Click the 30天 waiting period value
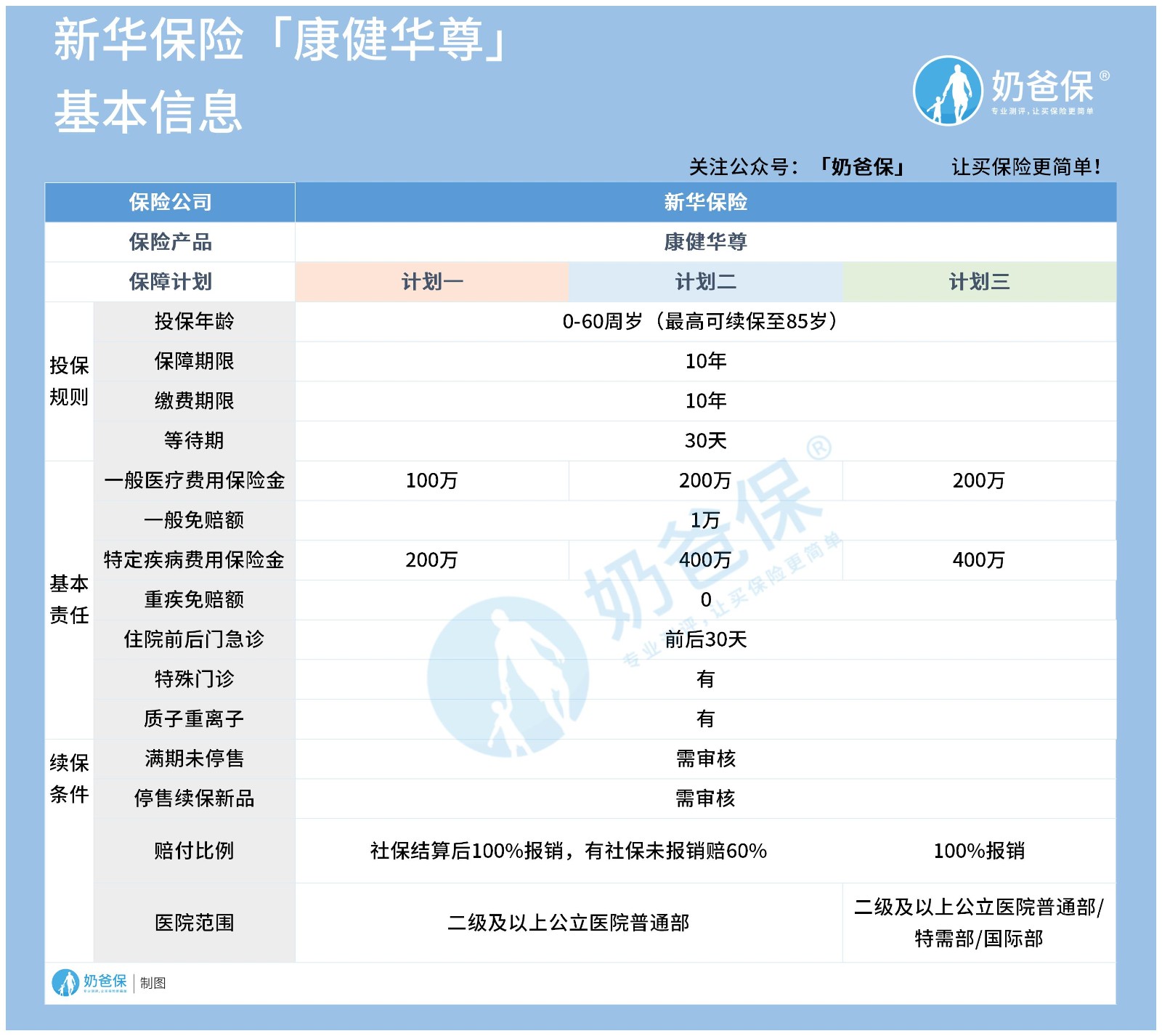1162x1036 pixels. coord(705,441)
